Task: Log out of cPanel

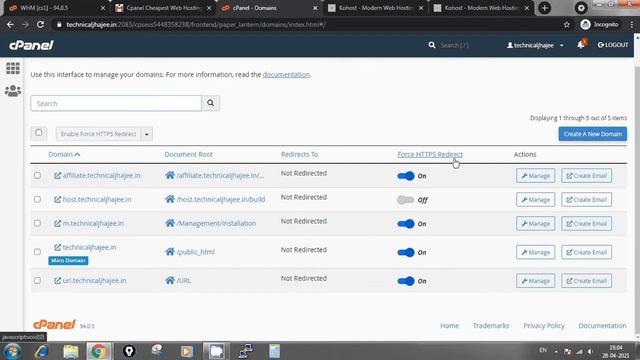Action: tap(613, 45)
